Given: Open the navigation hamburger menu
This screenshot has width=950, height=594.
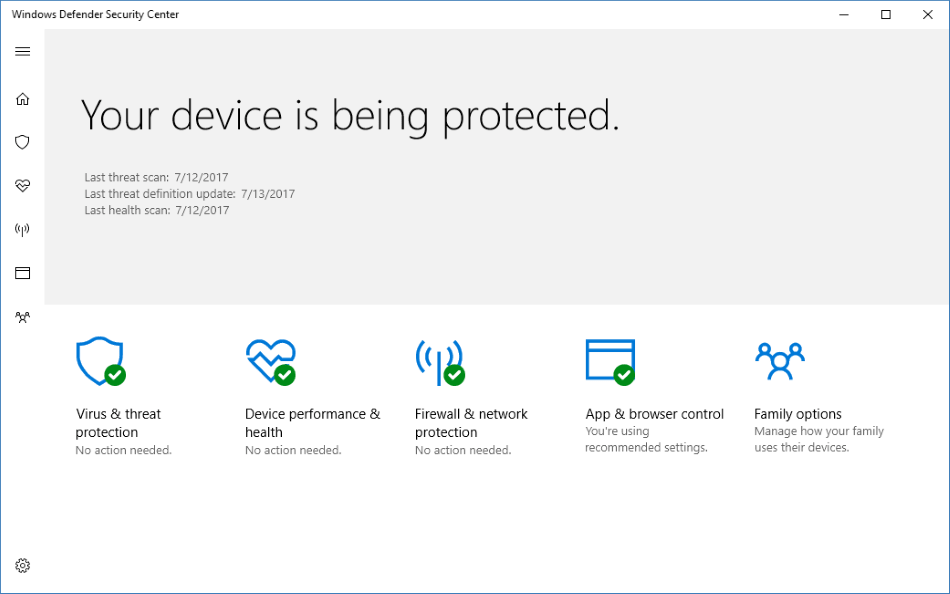Looking at the screenshot, I should (x=22, y=51).
